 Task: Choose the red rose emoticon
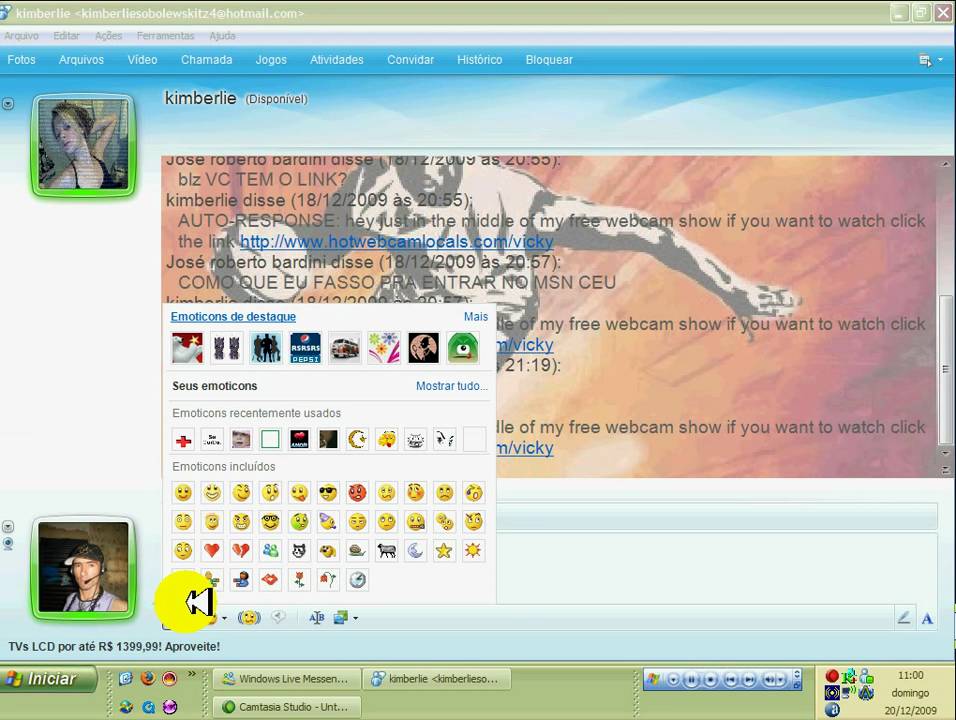299,579
